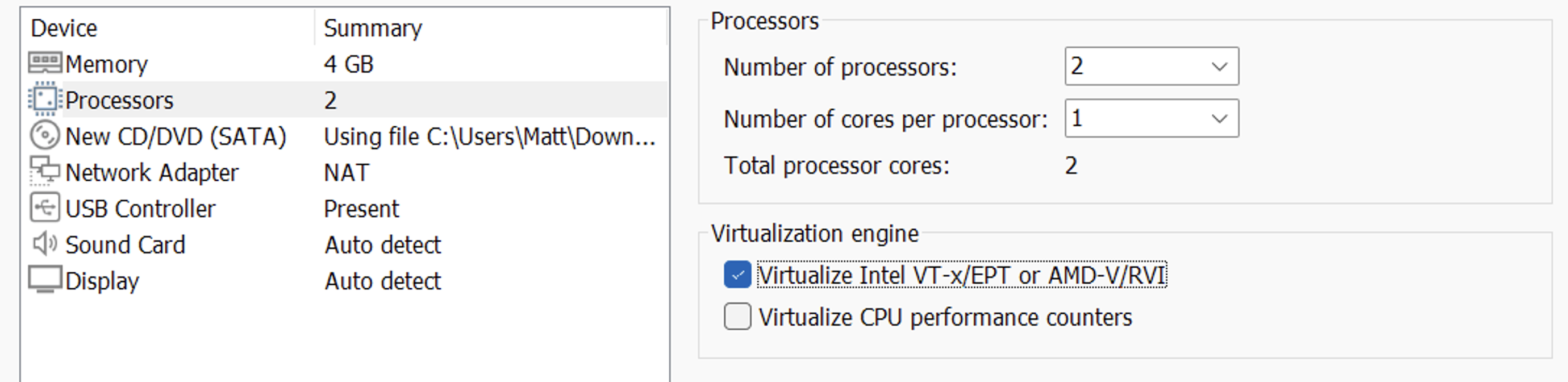Click the Sound Card speaker icon
Screen dimensions: 1568x382
[x=45, y=244]
